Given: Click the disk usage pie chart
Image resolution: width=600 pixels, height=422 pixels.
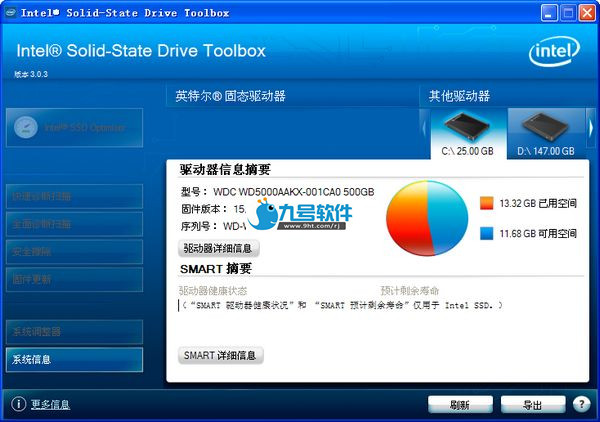Looking at the screenshot, I should [427, 218].
